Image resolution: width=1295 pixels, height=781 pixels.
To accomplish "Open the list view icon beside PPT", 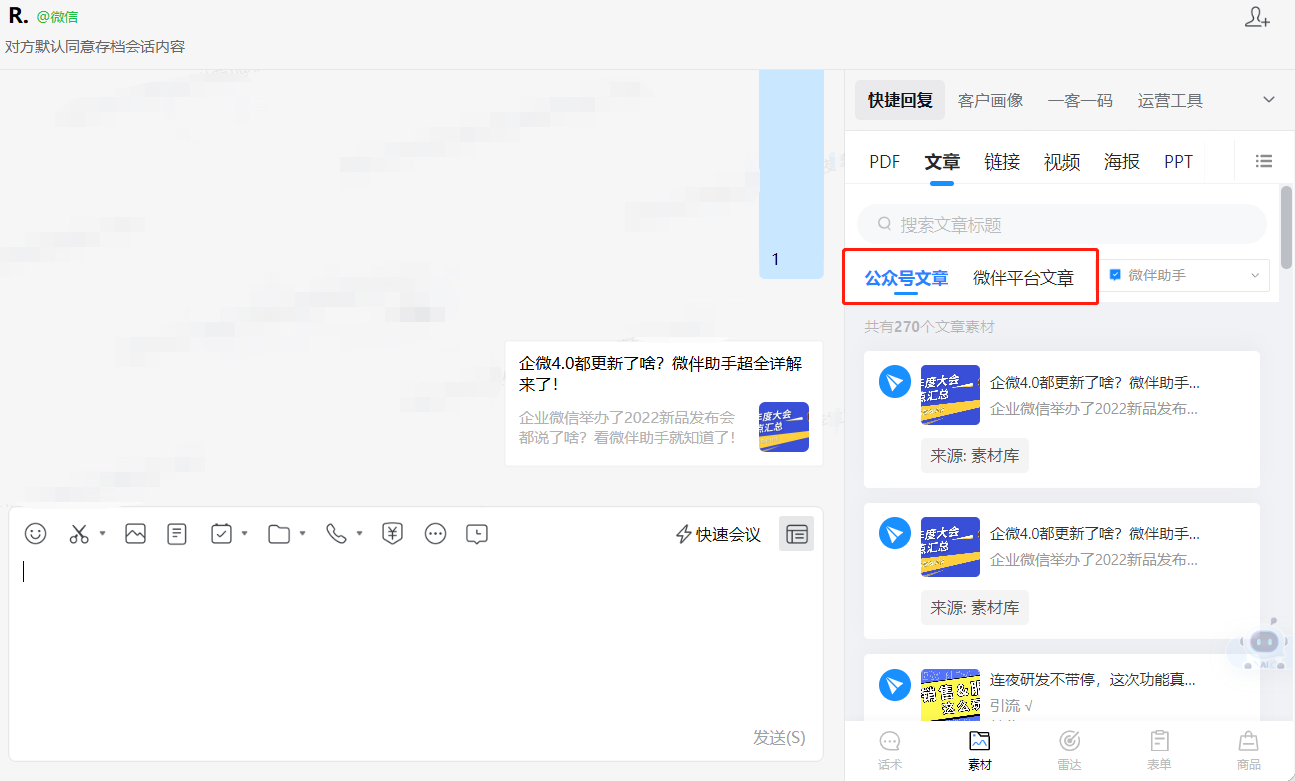I will (1264, 161).
